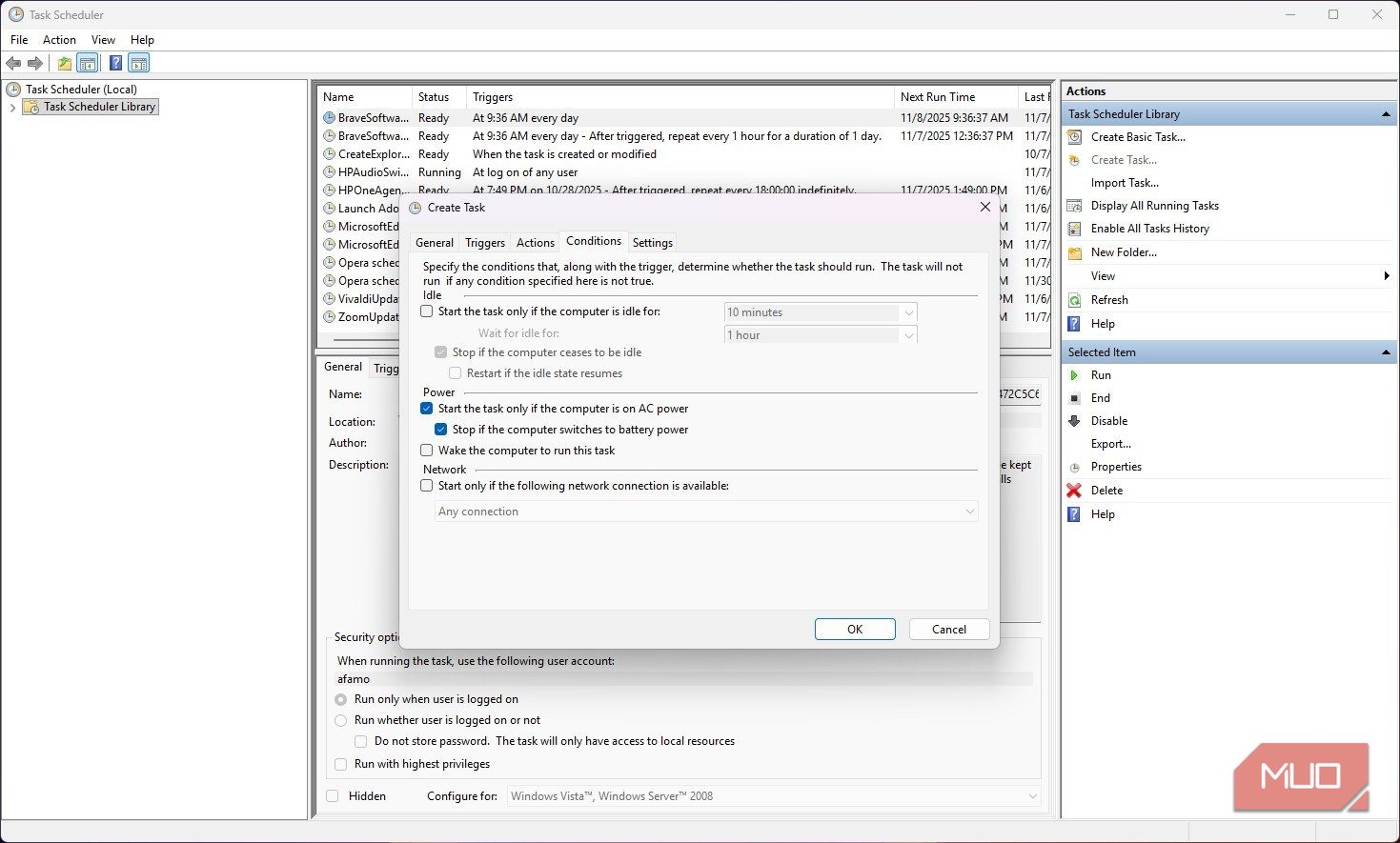The height and width of the screenshot is (843, 1400).
Task: Open the 1 hour wait for idle dropdown
Action: (x=821, y=335)
